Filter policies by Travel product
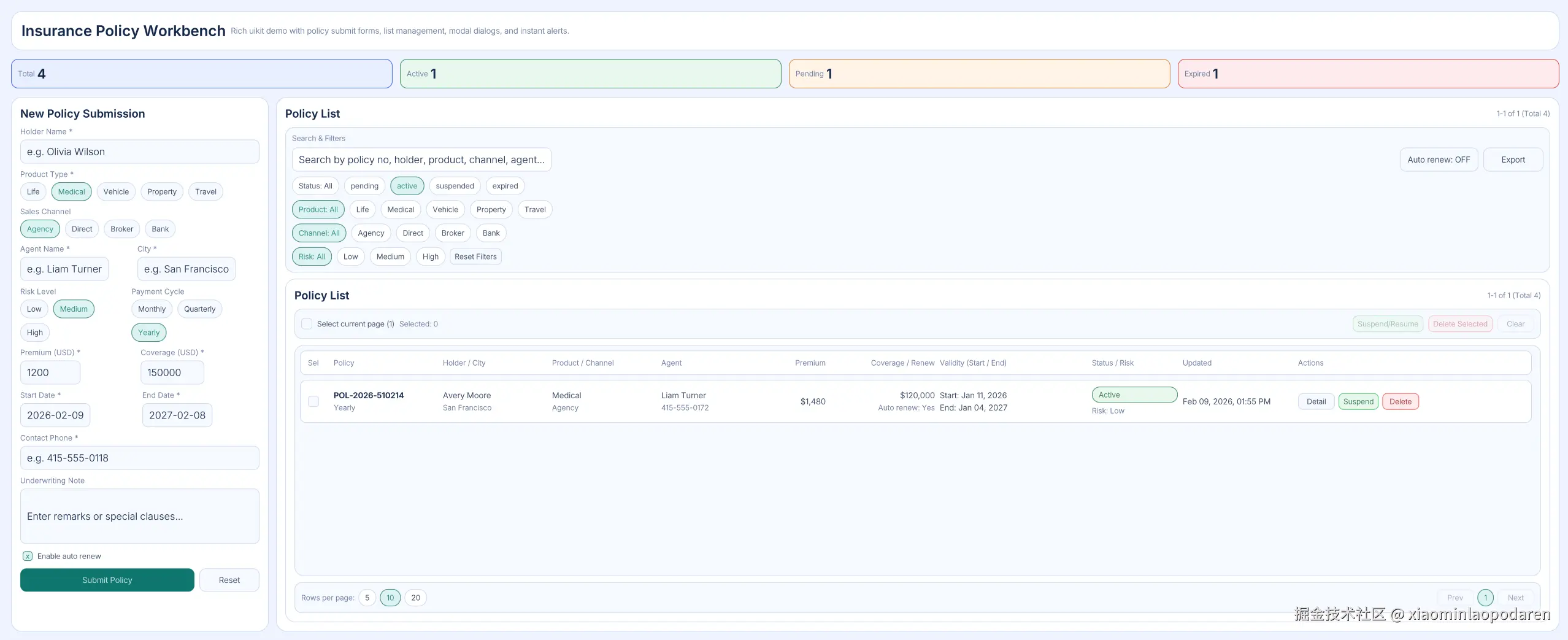 535,209
